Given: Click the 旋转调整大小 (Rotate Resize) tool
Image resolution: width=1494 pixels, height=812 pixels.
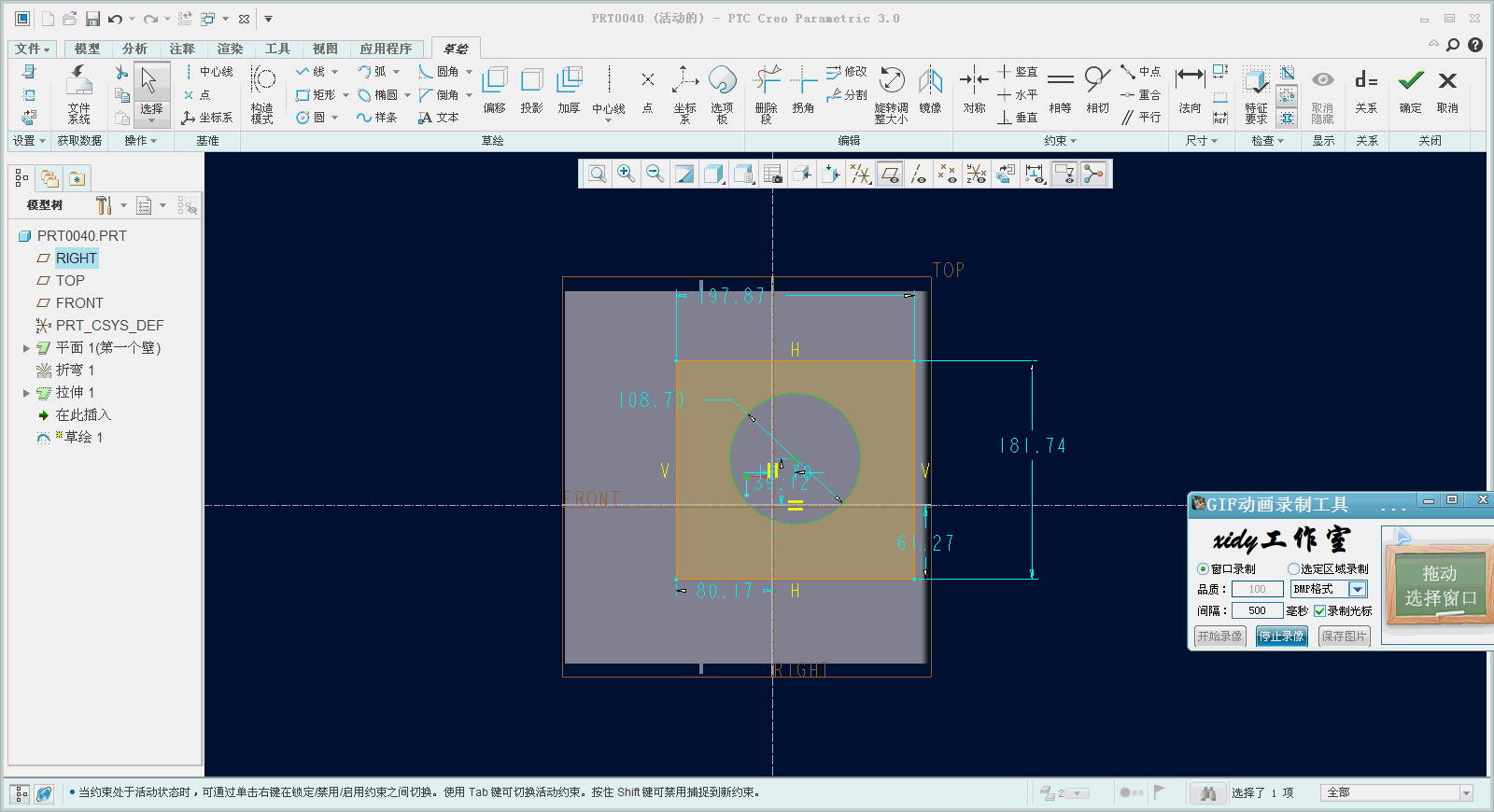Looking at the screenshot, I should click(x=892, y=93).
